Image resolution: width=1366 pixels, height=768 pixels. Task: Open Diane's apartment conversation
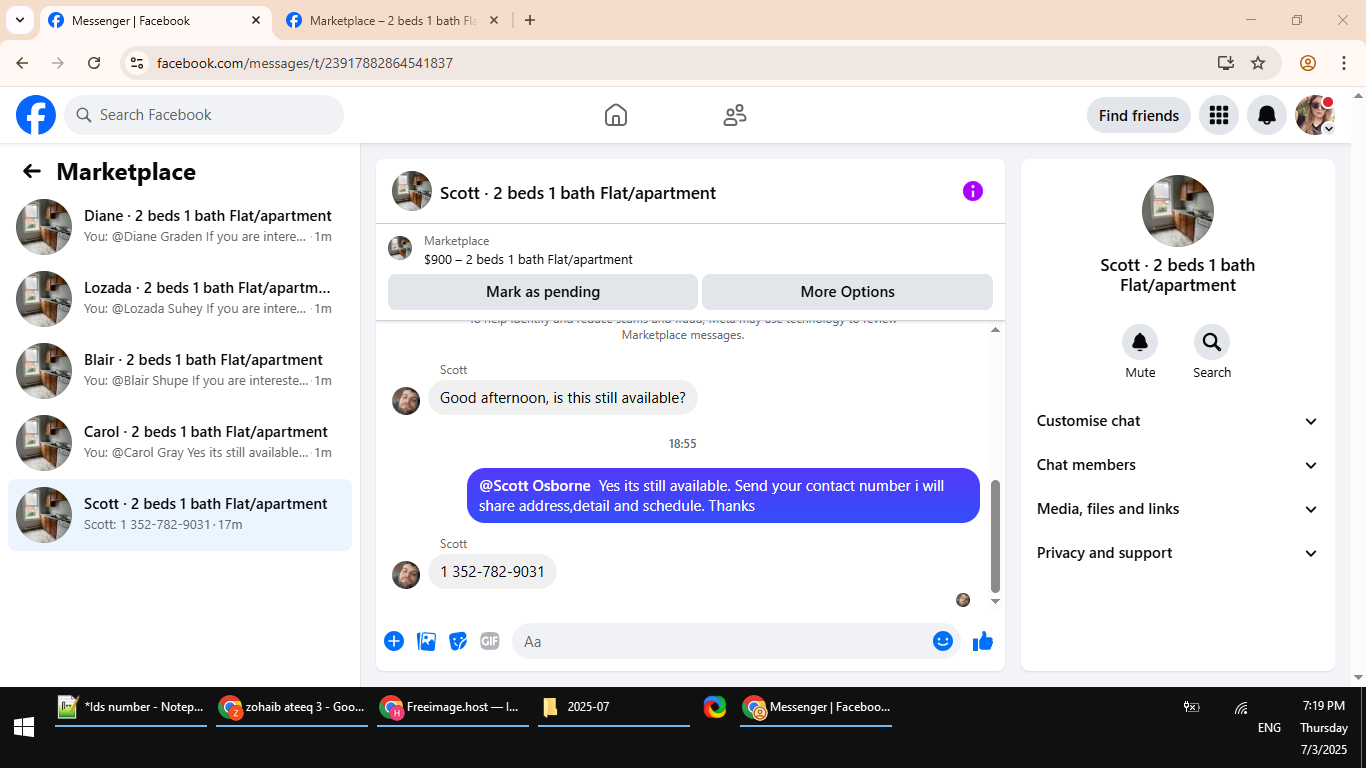point(180,227)
